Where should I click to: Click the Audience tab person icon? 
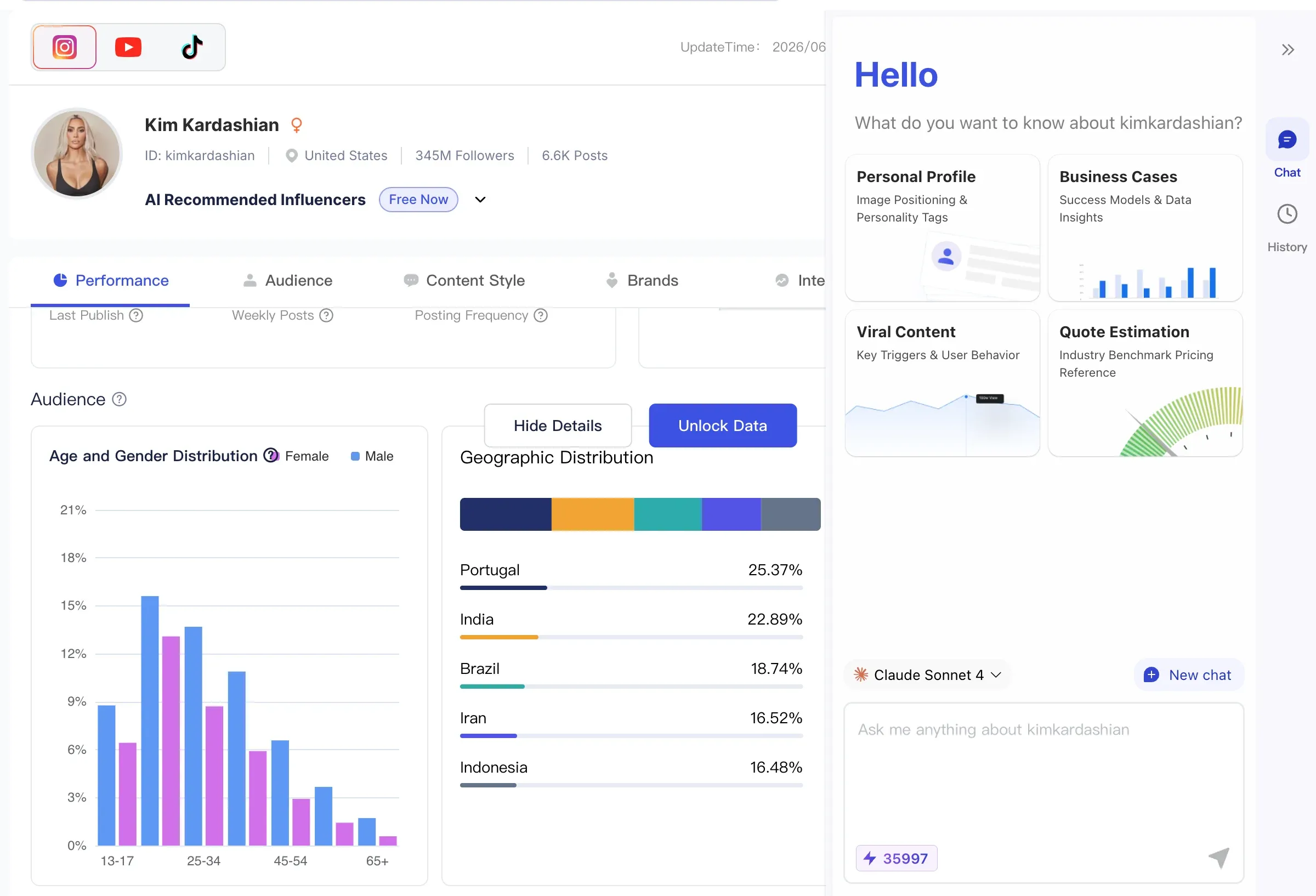click(249, 280)
